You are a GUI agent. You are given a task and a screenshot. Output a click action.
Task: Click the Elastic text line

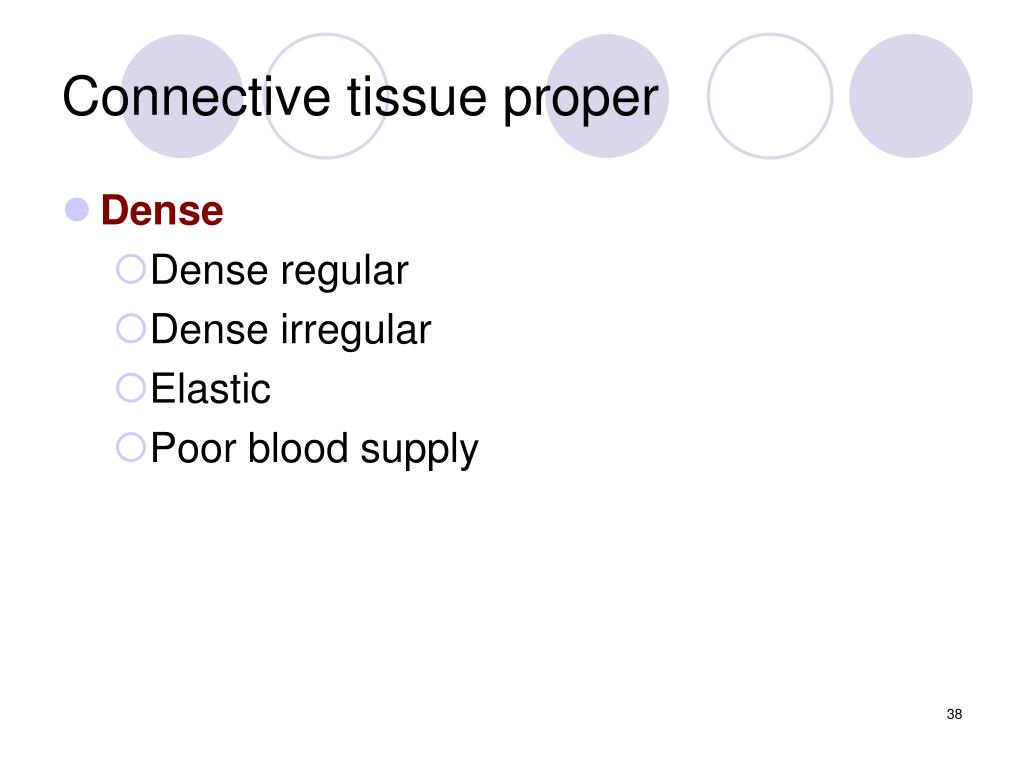[x=210, y=389]
